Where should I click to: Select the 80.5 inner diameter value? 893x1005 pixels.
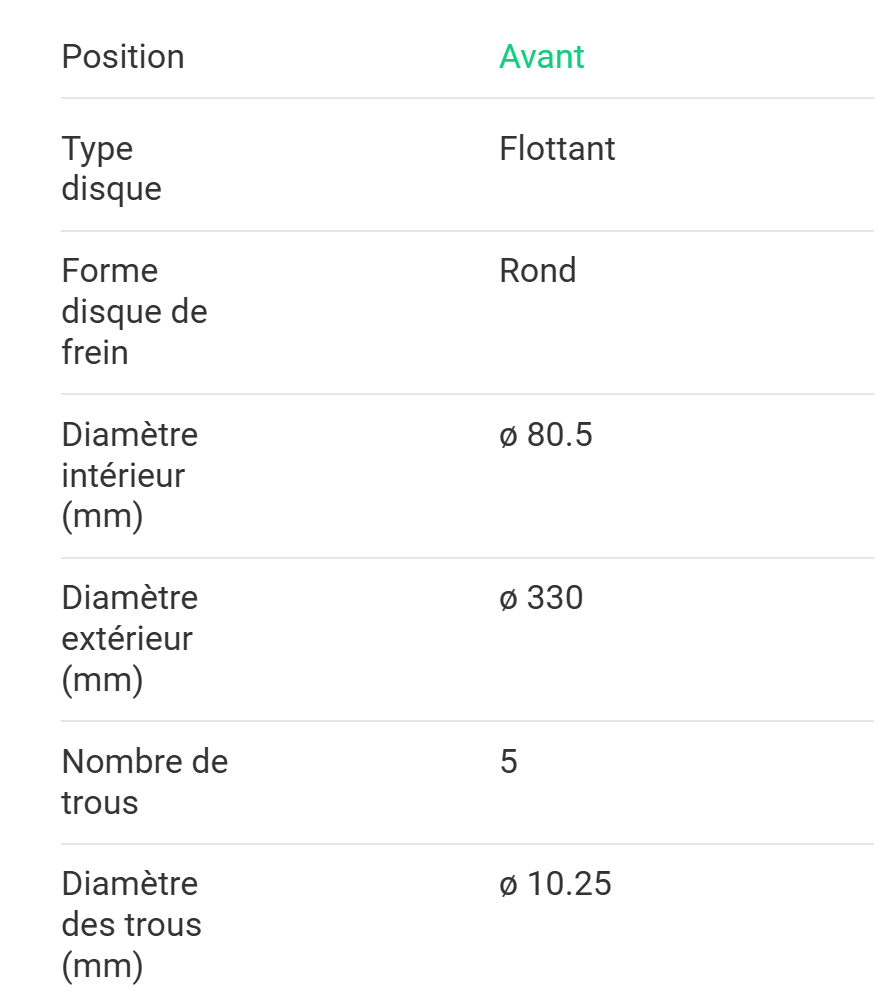(559, 435)
